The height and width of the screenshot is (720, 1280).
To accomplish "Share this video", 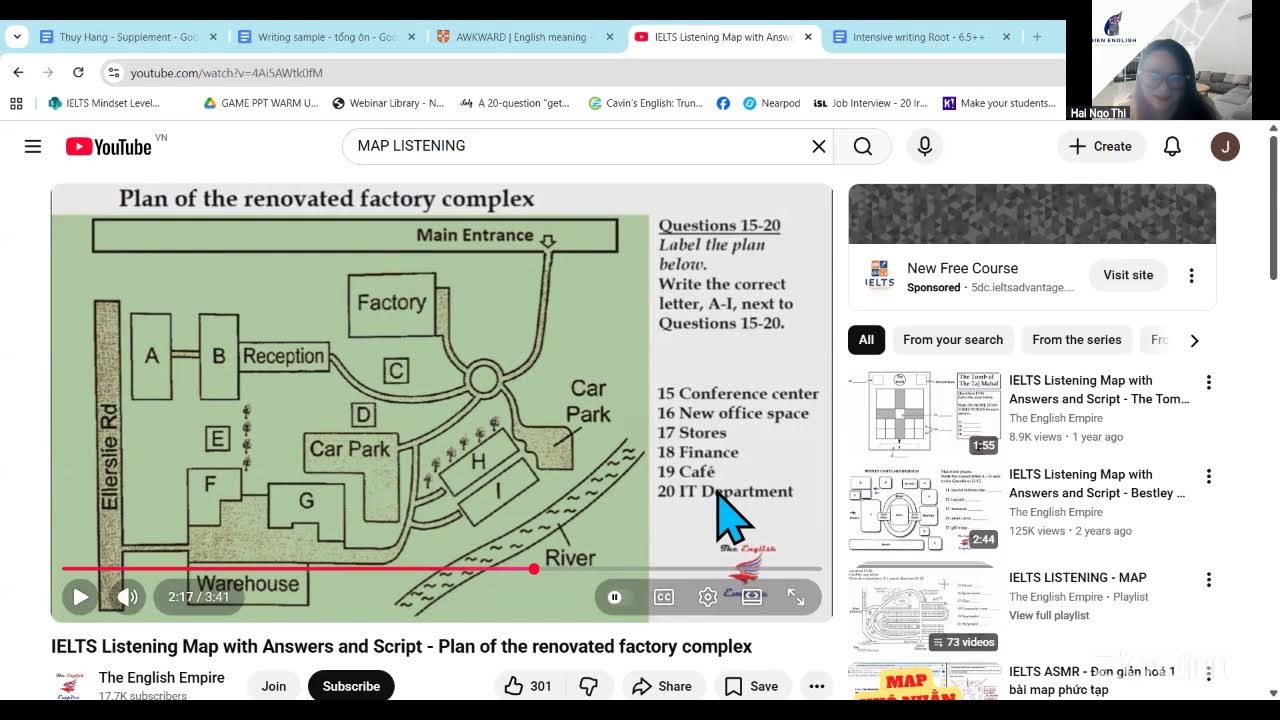I will click(662, 686).
